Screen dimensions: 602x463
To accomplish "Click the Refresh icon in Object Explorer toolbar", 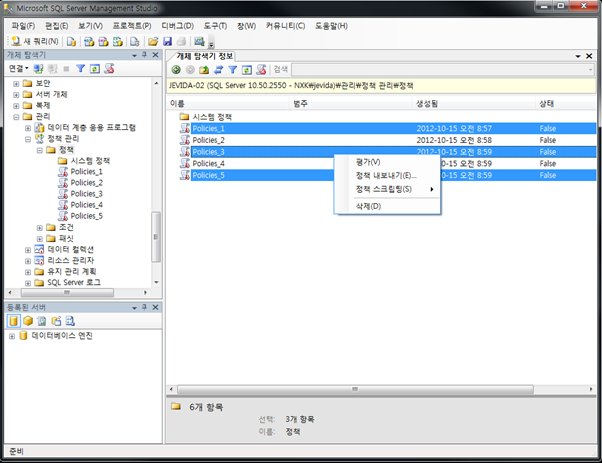I will 94,69.
